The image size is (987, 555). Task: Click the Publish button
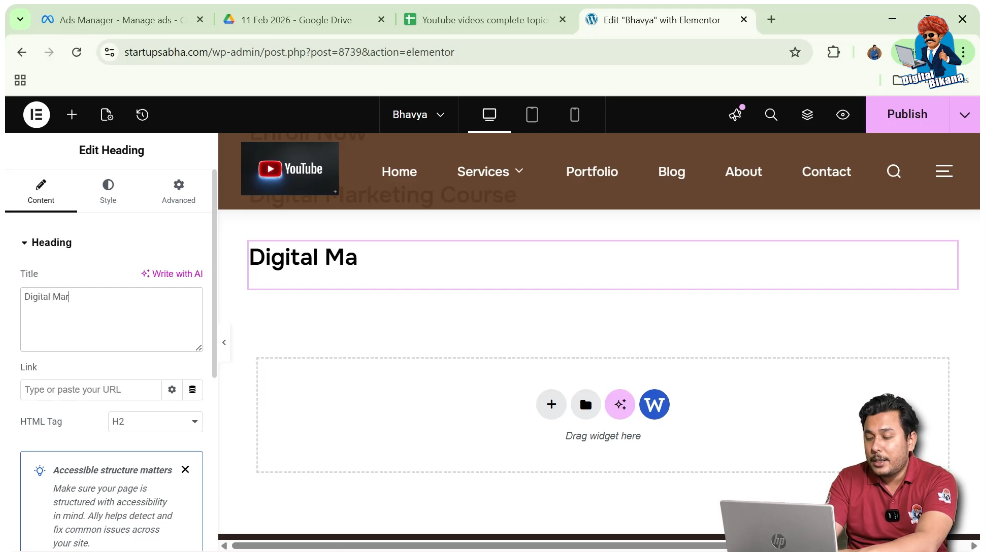[907, 115]
